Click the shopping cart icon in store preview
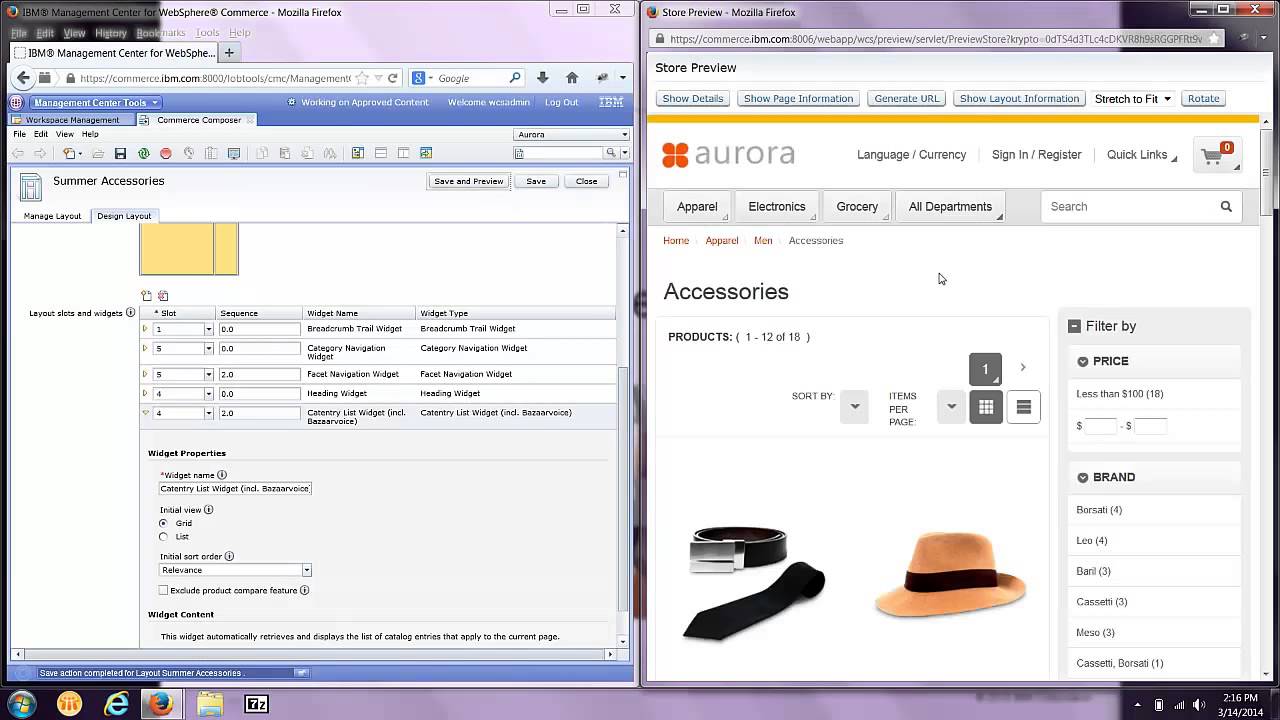Viewport: 1280px width, 720px height. [x=1218, y=155]
